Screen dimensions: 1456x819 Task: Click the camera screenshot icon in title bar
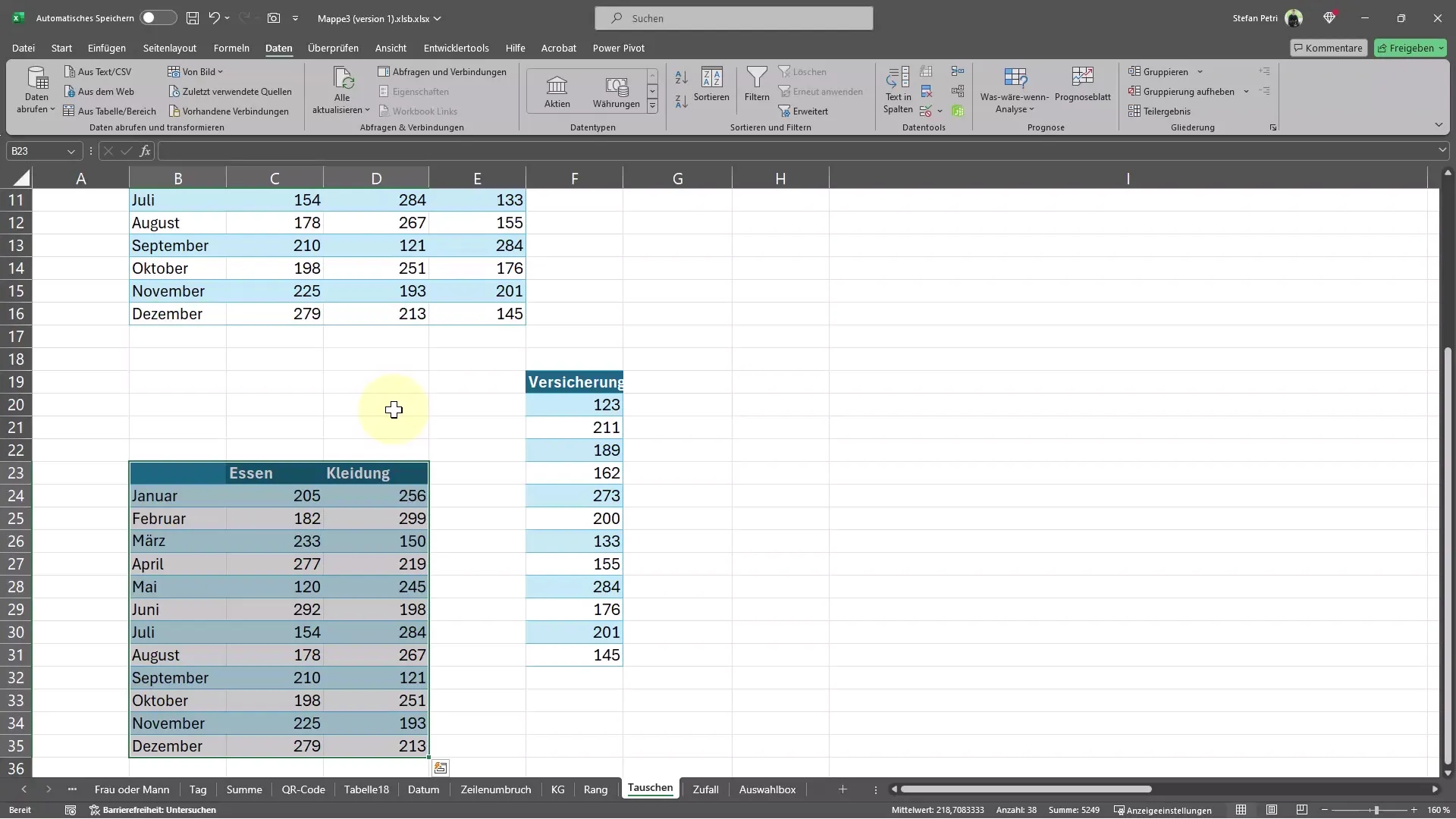point(274,17)
